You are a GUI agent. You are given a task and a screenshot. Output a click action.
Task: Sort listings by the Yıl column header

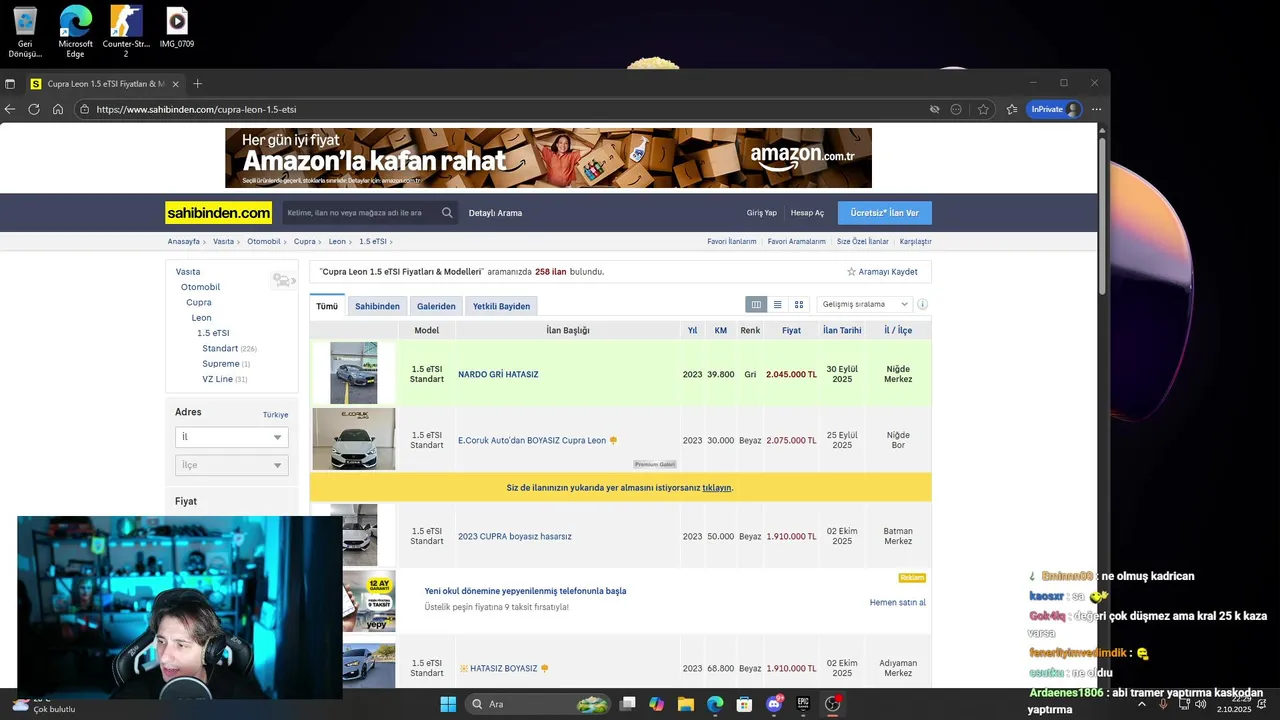pyautogui.click(x=692, y=330)
